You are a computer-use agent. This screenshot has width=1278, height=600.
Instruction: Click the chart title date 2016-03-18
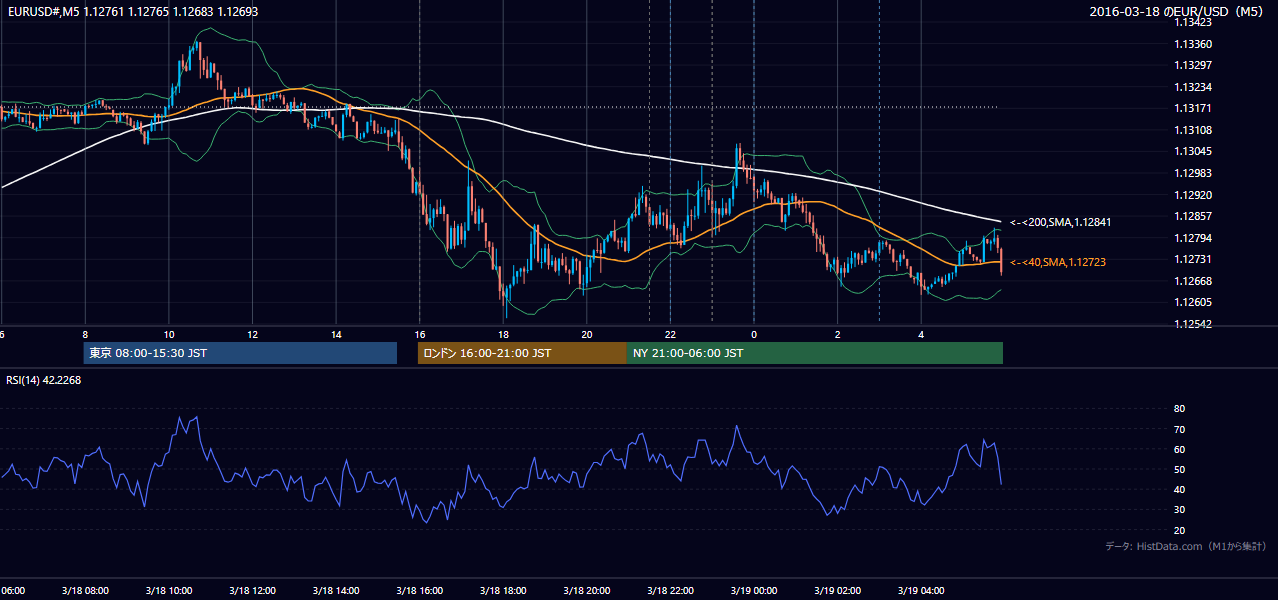coord(1126,12)
